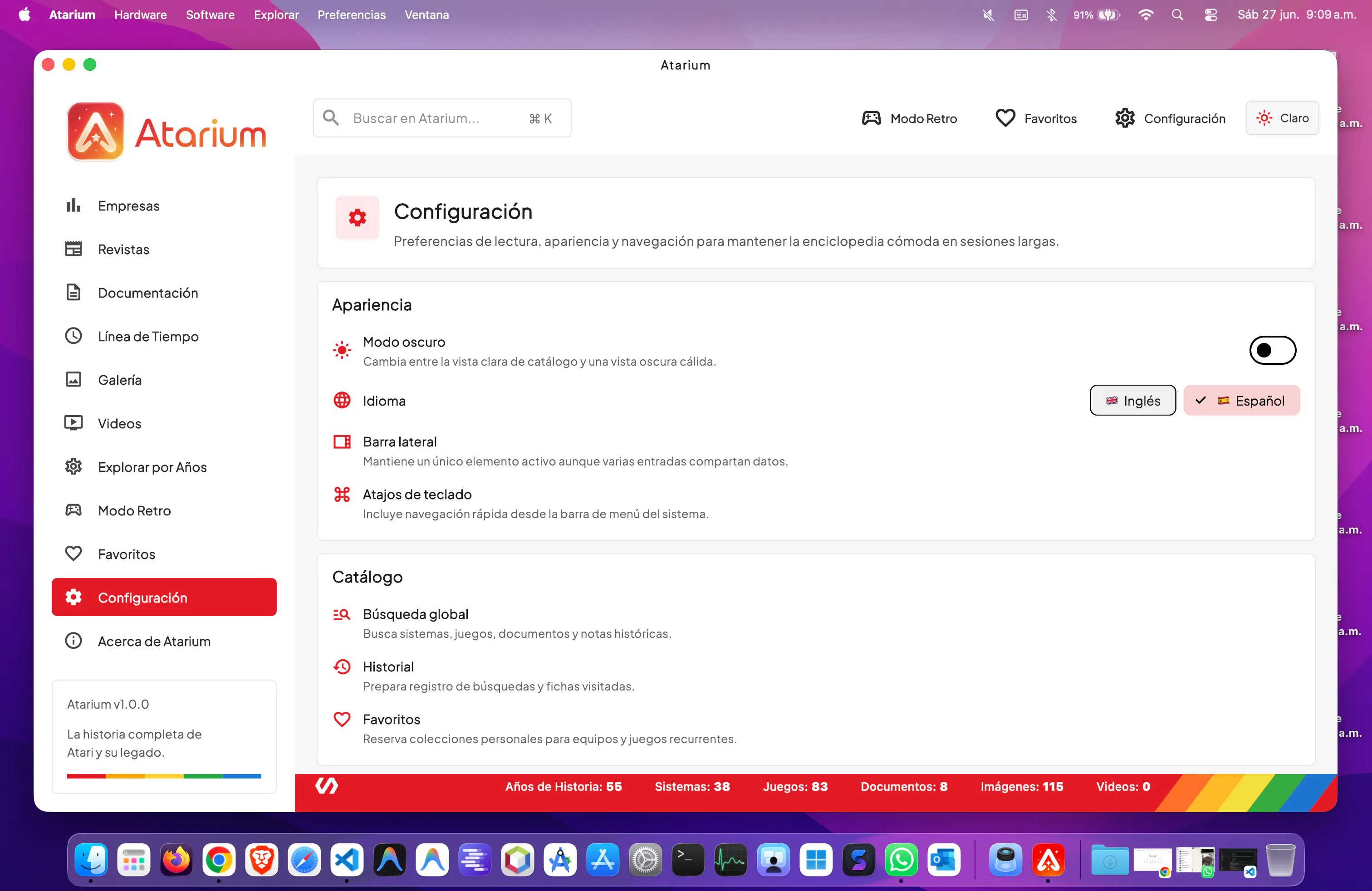Open Acerca de Atarium info
This screenshot has width=1372, height=891.
(x=164, y=641)
